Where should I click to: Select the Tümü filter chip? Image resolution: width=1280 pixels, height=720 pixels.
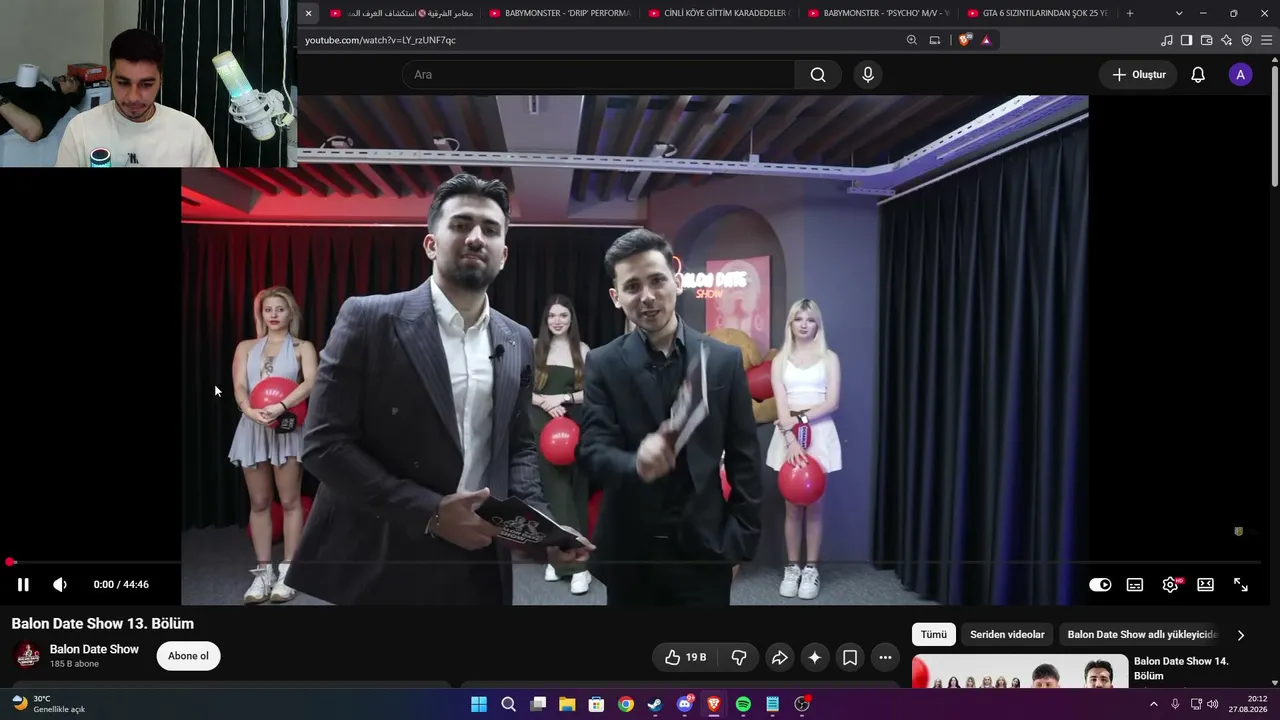click(934, 635)
